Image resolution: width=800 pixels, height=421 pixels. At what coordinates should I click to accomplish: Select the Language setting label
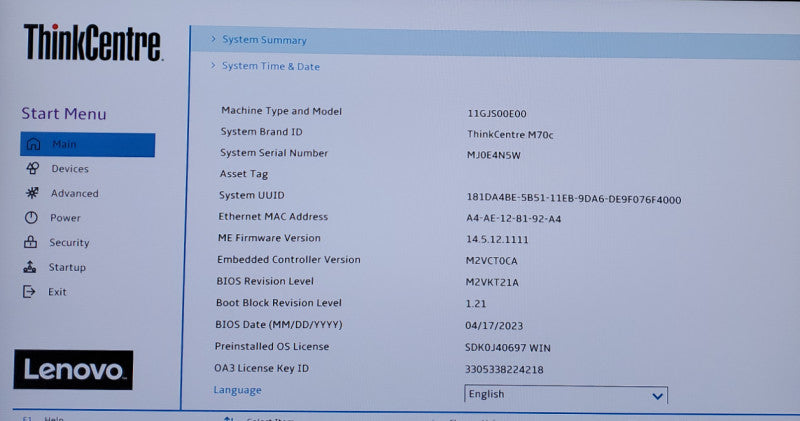pos(237,390)
